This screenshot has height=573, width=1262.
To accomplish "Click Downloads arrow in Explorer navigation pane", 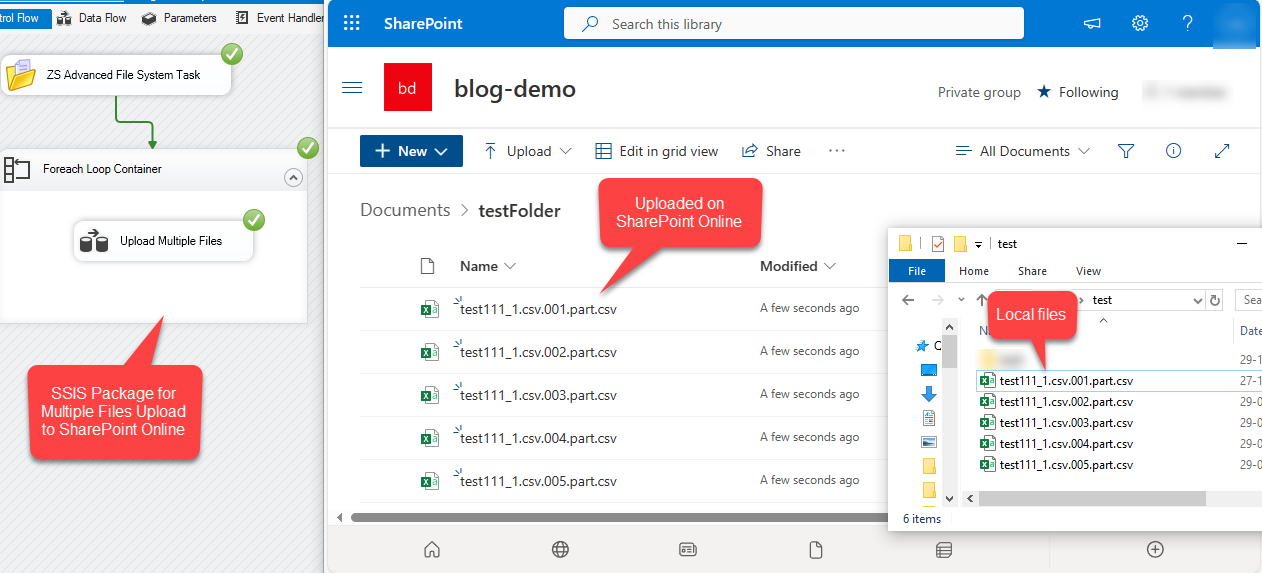I will click(929, 394).
